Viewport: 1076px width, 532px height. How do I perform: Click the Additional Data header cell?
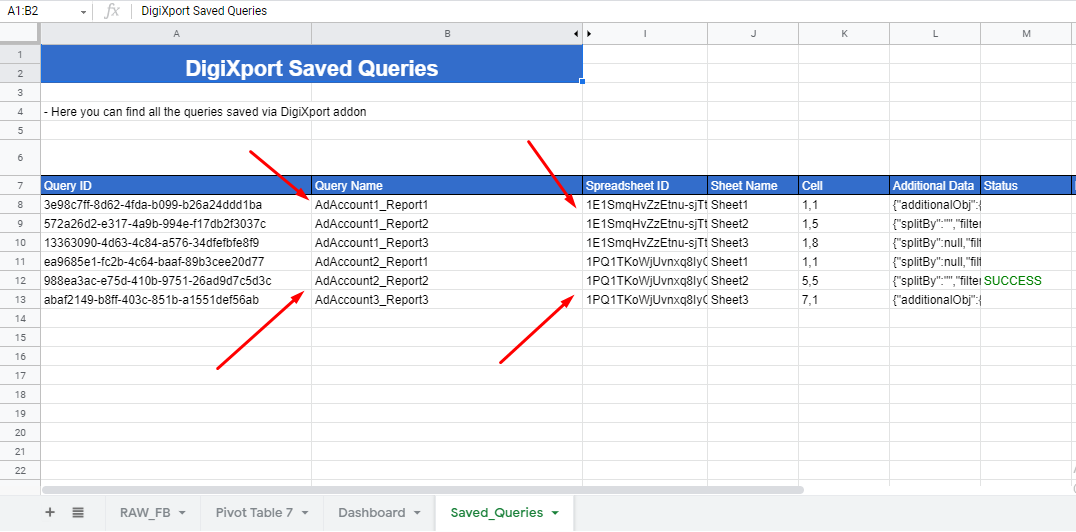[935, 185]
